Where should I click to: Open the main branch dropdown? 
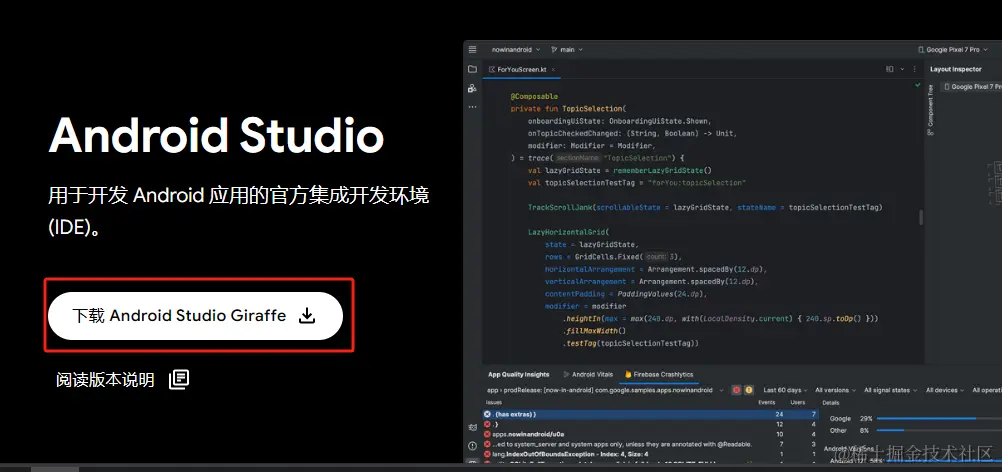click(x=567, y=49)
